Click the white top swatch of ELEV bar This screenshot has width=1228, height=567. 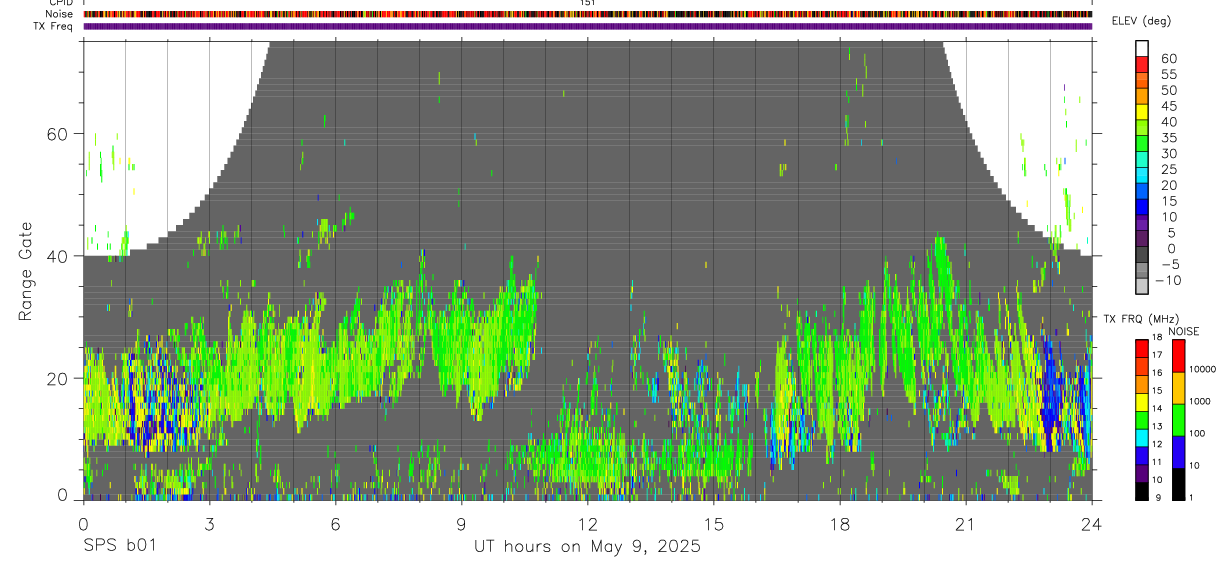(x=1142, y=48)
